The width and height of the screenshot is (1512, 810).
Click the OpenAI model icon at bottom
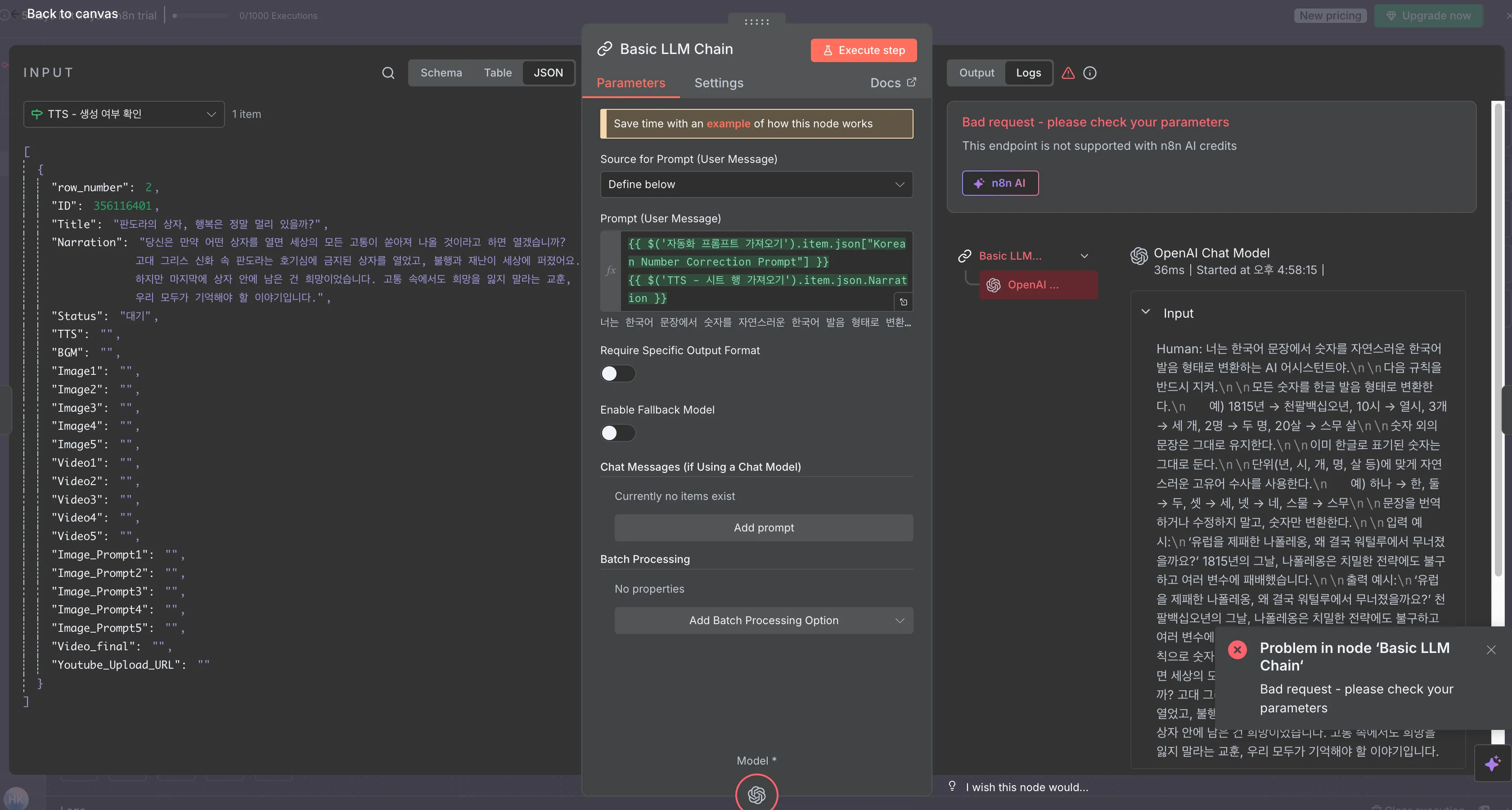[x=756, y=794]
